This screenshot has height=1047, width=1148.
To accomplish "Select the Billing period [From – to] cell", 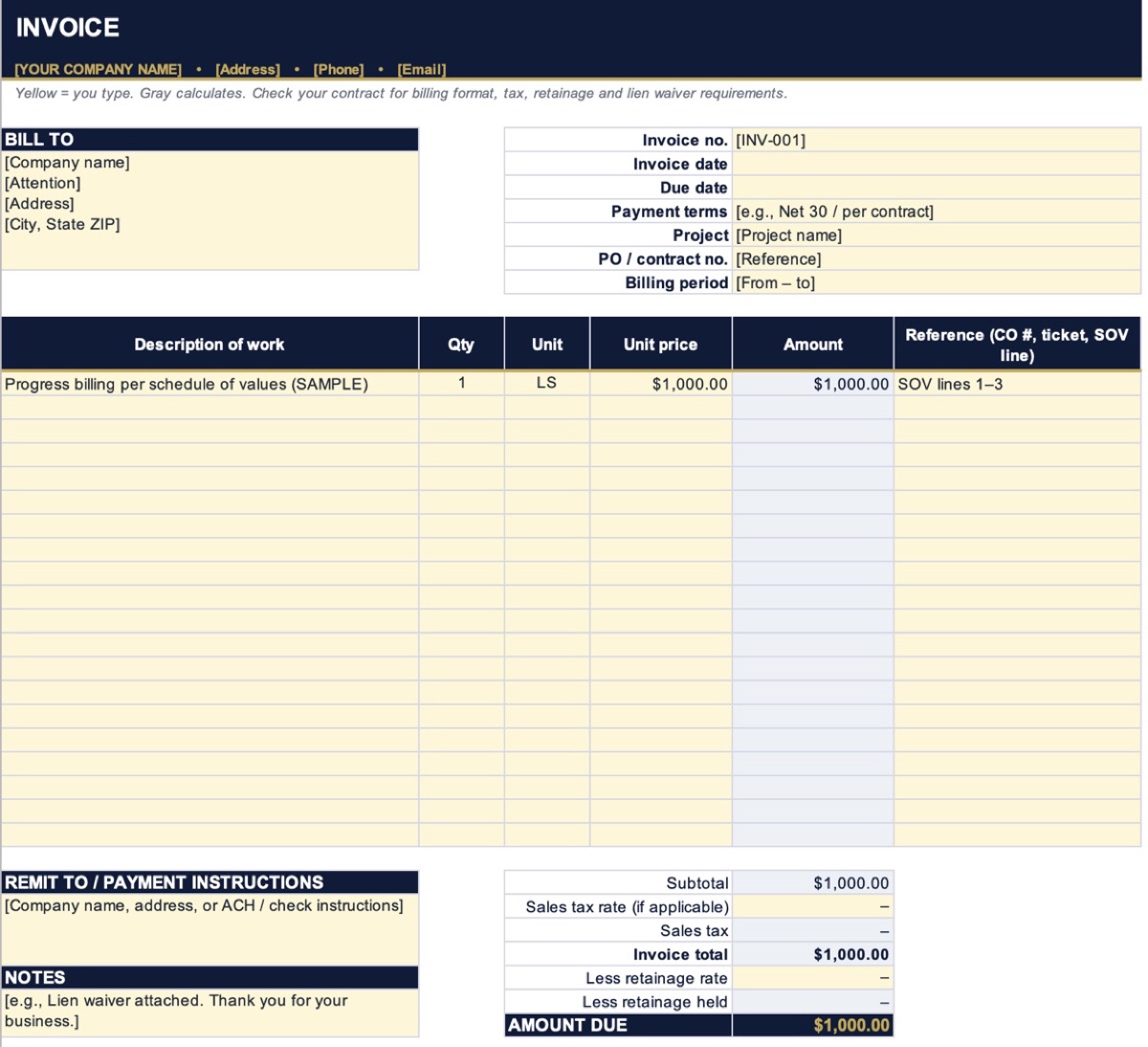I will coord(937,283).
